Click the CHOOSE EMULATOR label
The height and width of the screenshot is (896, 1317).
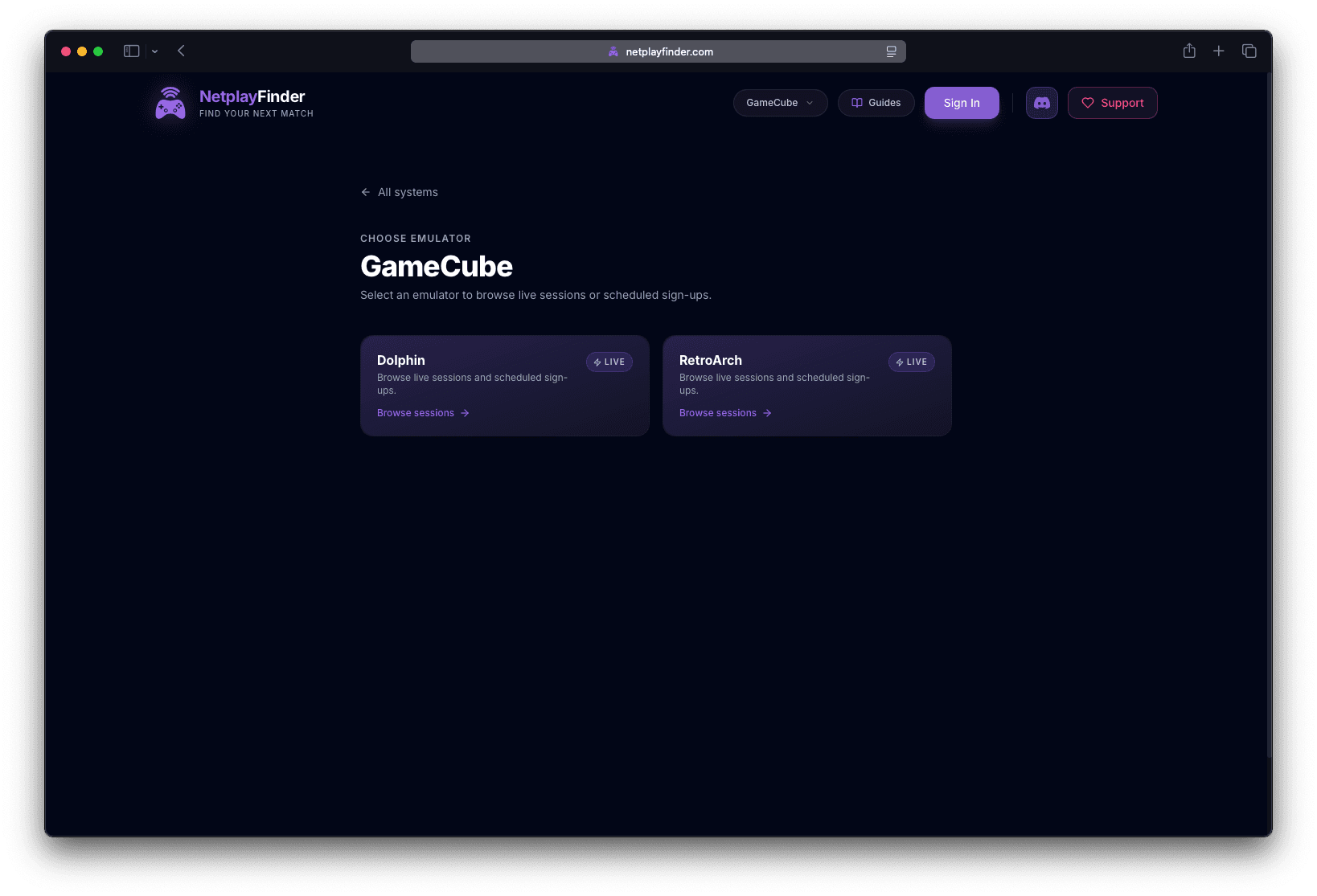pos(416,239)
